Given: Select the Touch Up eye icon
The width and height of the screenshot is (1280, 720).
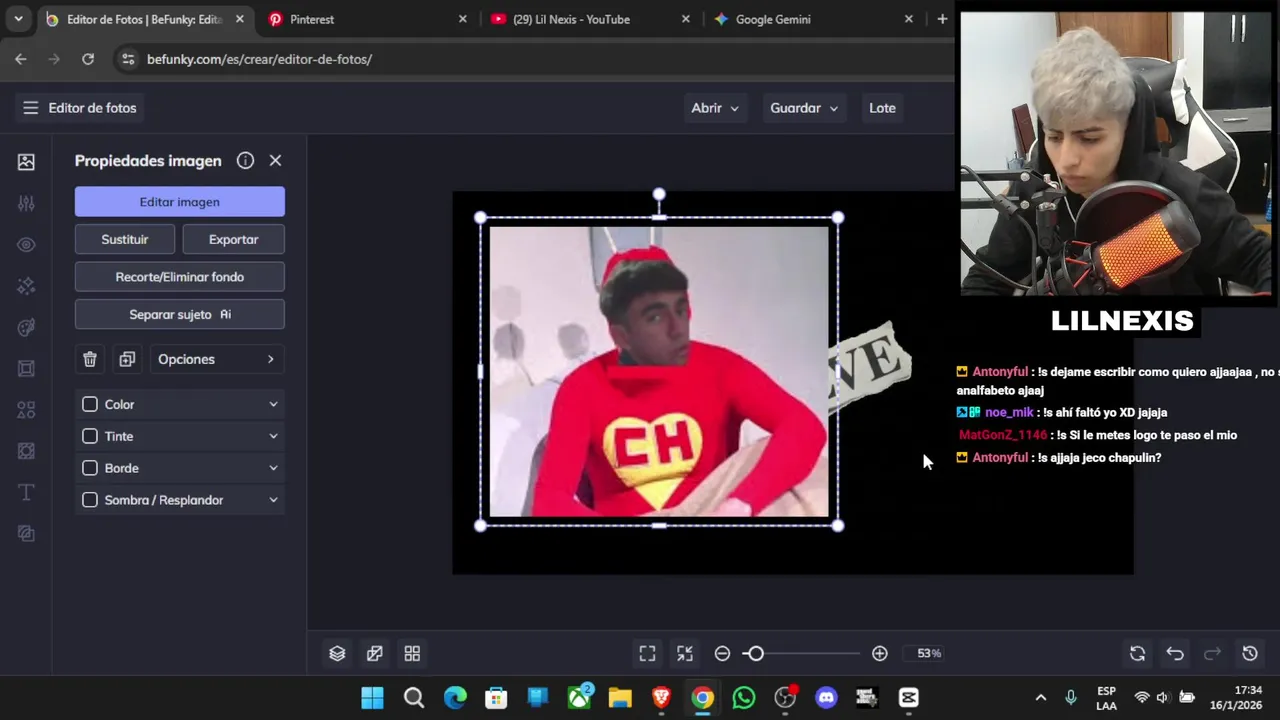Looking at the screenshot, I should tap(26, 245).
